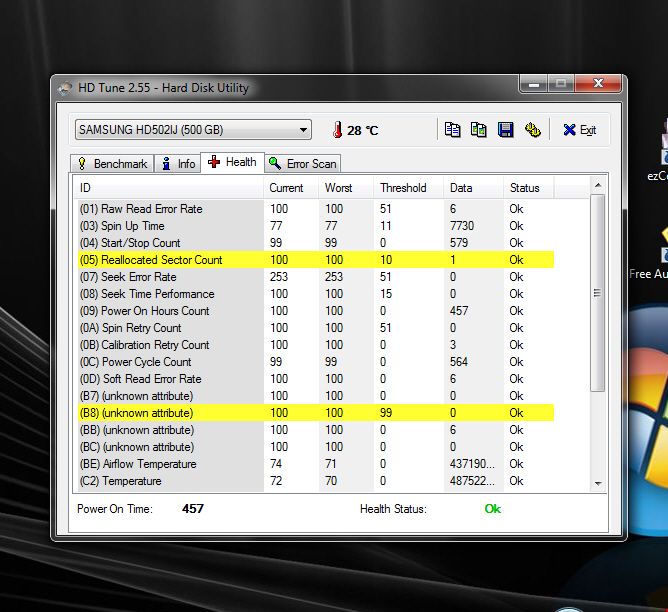668x612 pixels.
Task: Select the Seek Error Rate row
Action: click(x=316, y=277)
